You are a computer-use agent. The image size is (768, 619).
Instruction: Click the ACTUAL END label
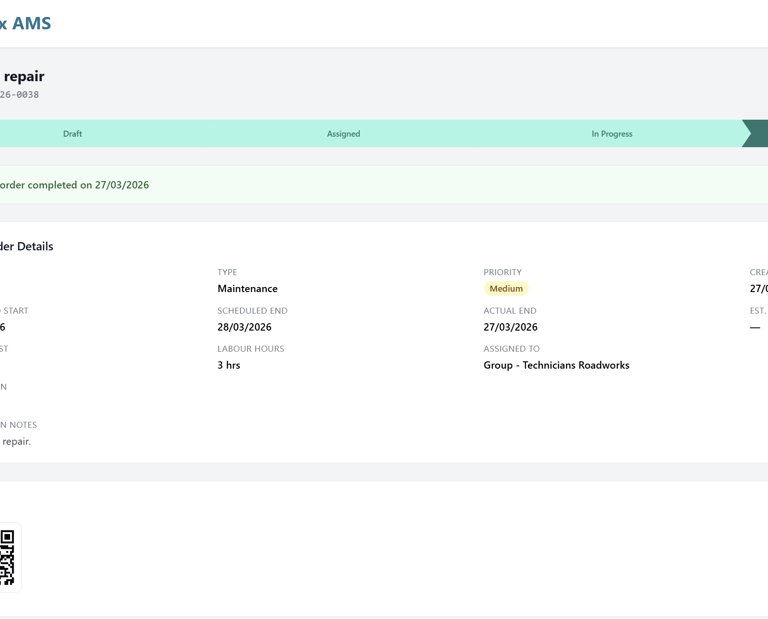(510, 310)
